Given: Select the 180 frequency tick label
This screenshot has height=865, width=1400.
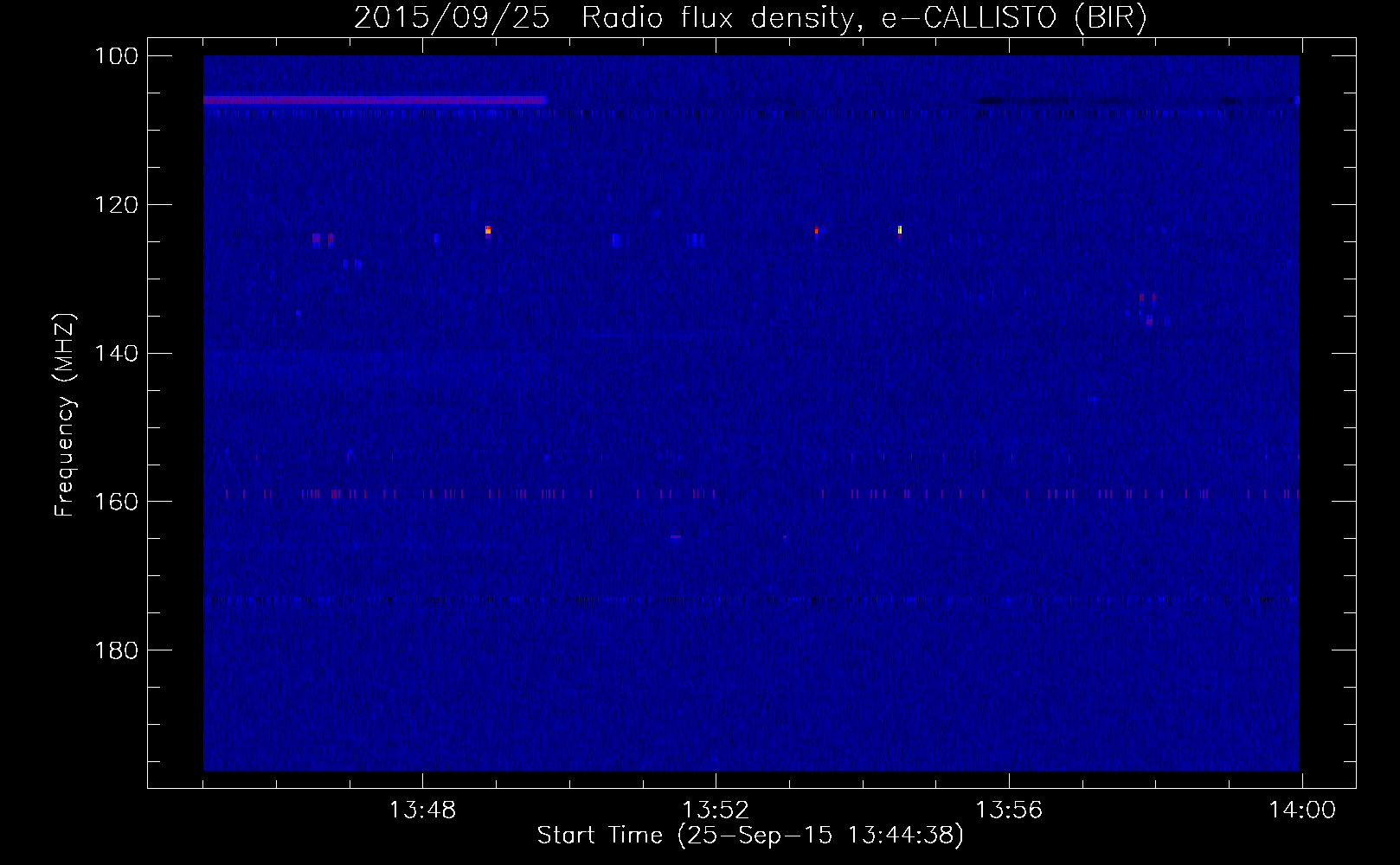Looking at the screenshot, I should click(x=116, y=650).
